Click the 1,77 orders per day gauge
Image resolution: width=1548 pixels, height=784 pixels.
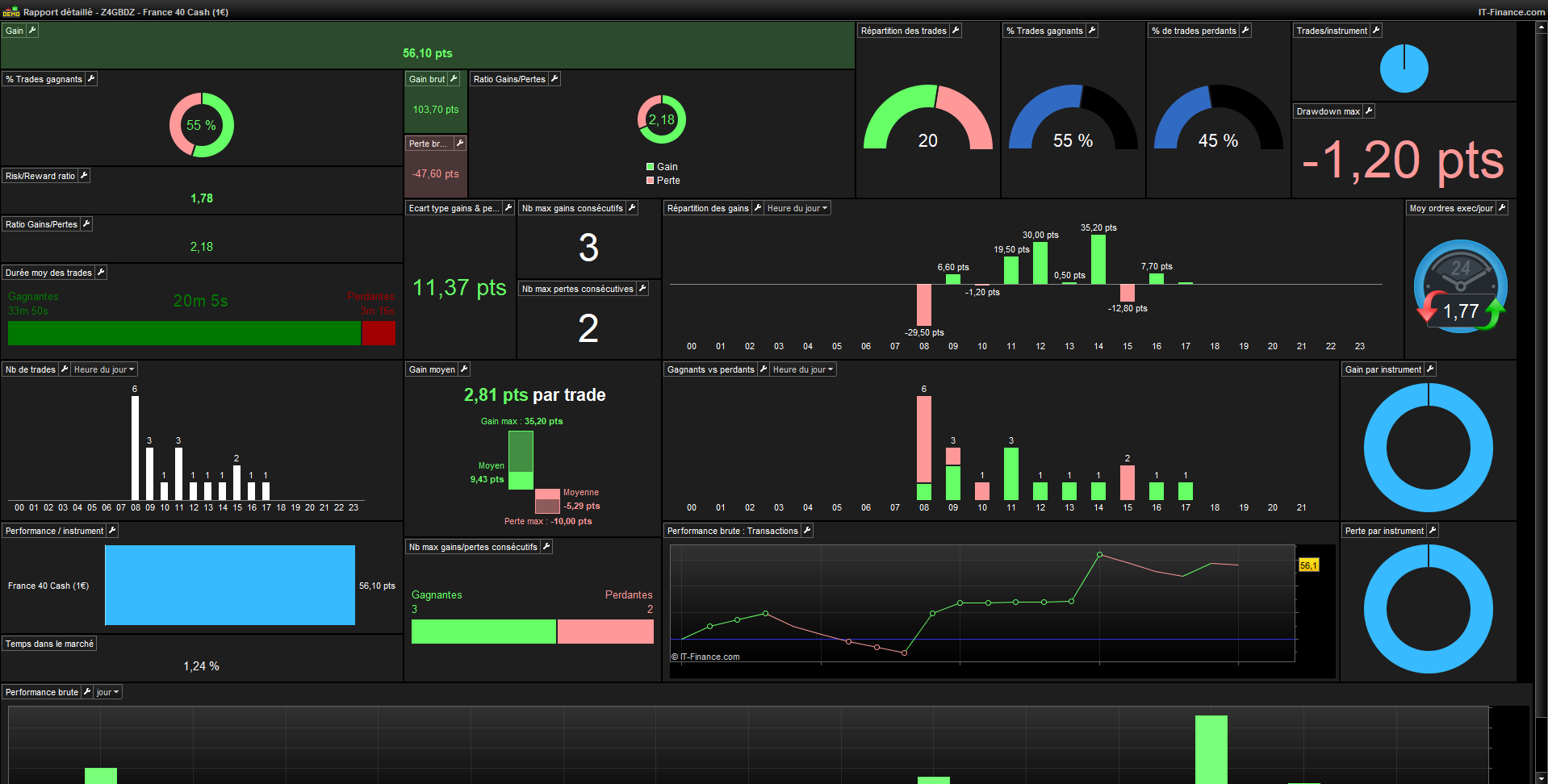[x=1461, y=286]
